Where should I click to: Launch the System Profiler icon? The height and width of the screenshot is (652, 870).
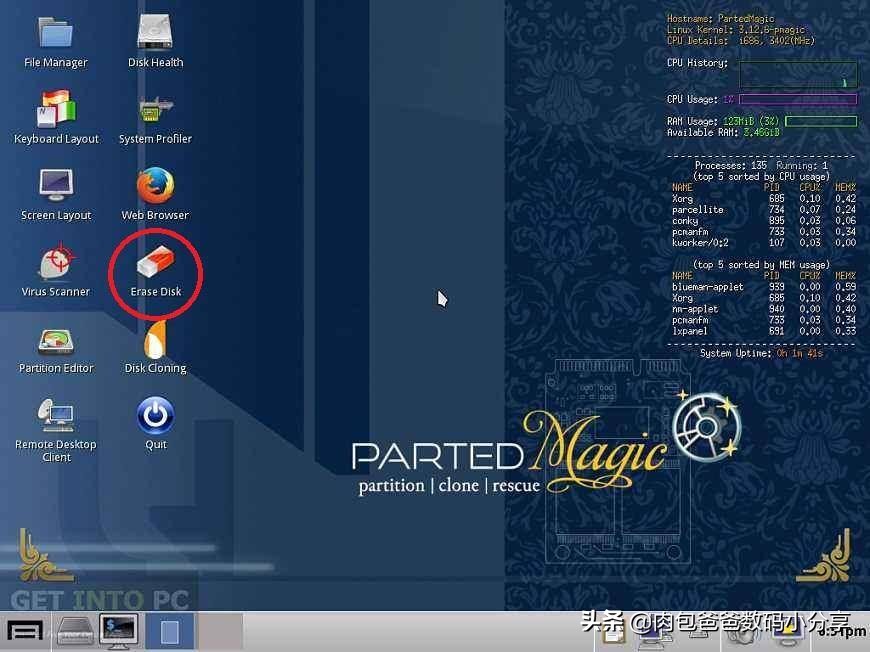pos(155,110)
